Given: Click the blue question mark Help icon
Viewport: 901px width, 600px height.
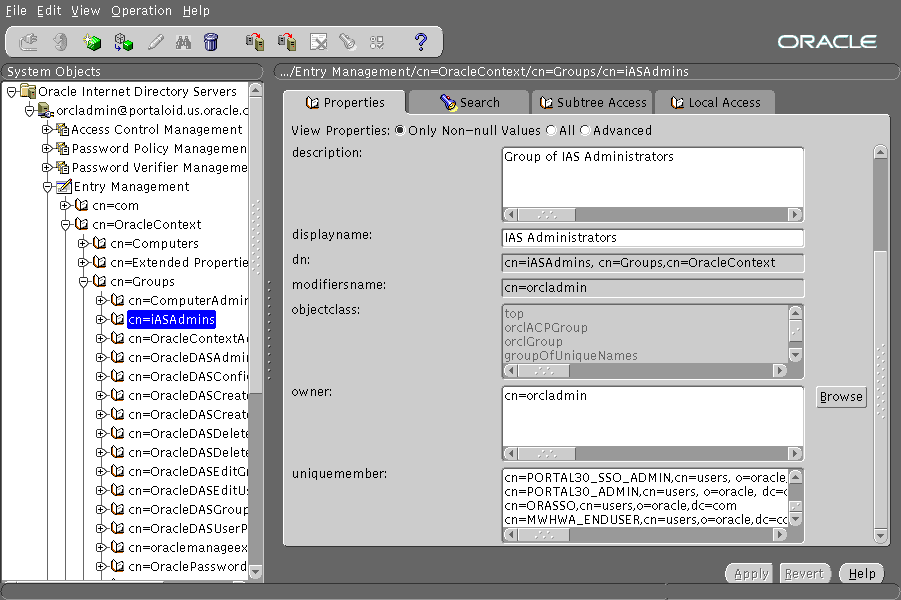Looking at the screenshot, I should pos(421,42).
